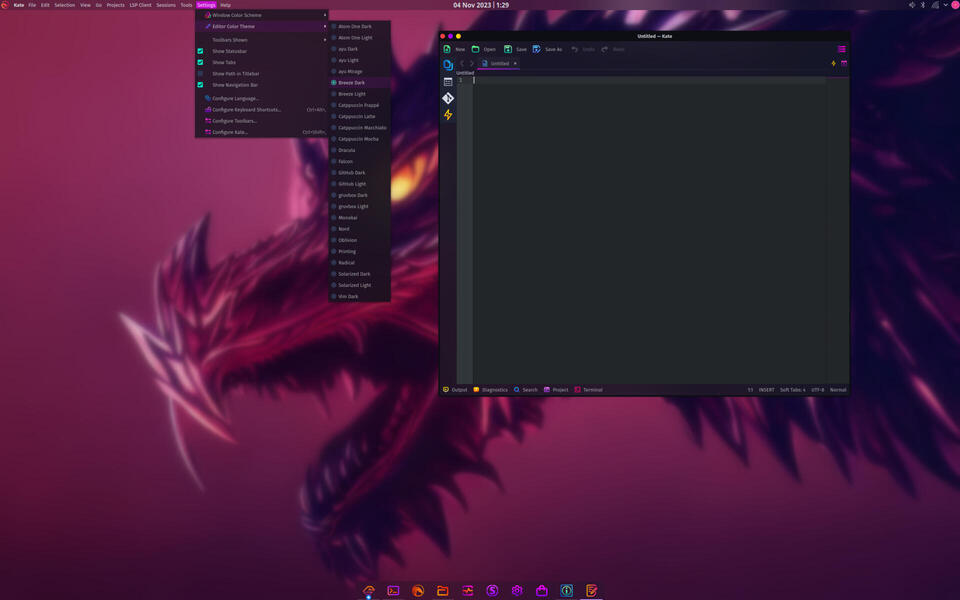The image size is (960, 600).
Task: Select the Monokai theme
Action: (x=359, y=217)
